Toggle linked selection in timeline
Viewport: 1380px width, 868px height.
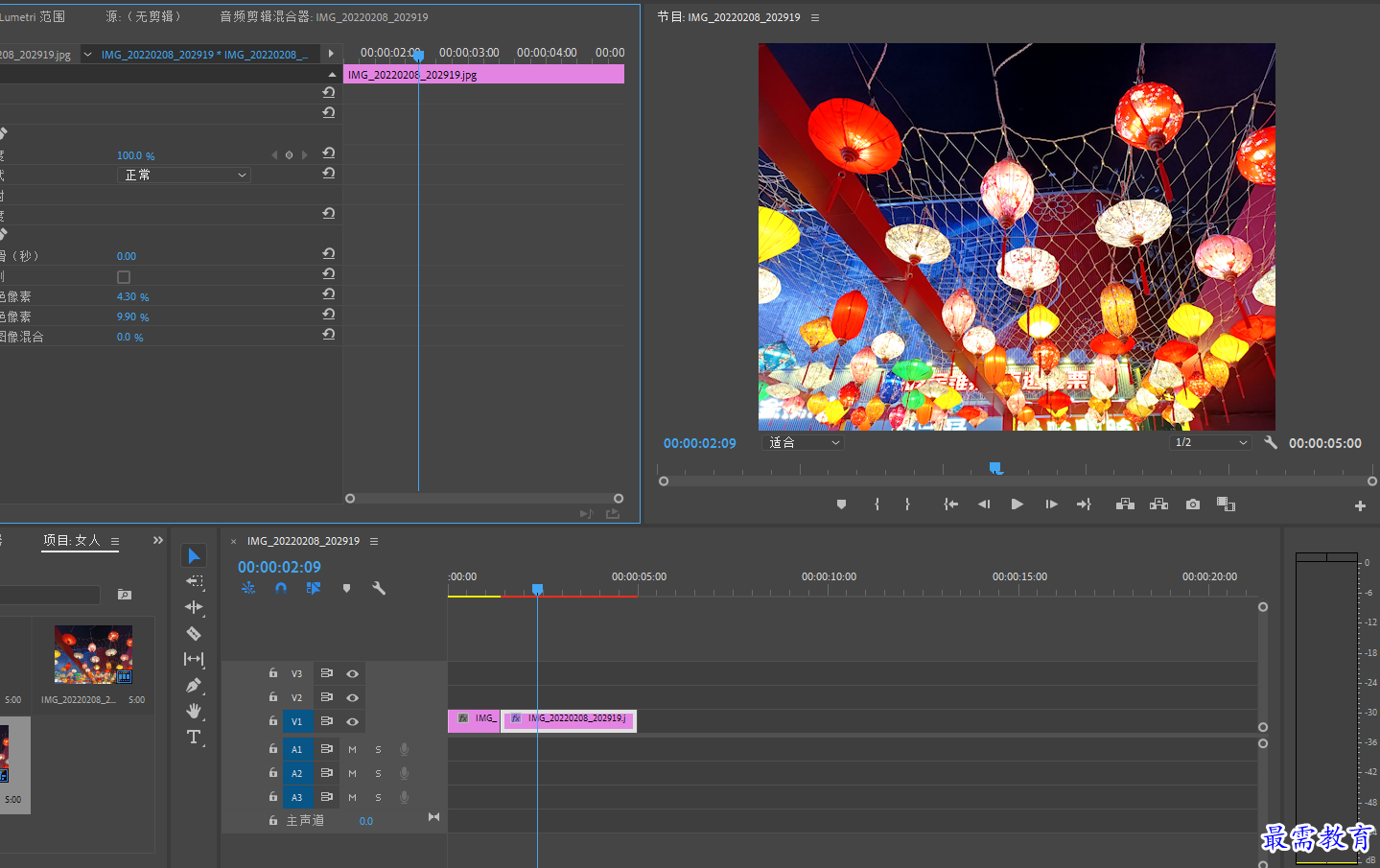click(x=314, y=588)
